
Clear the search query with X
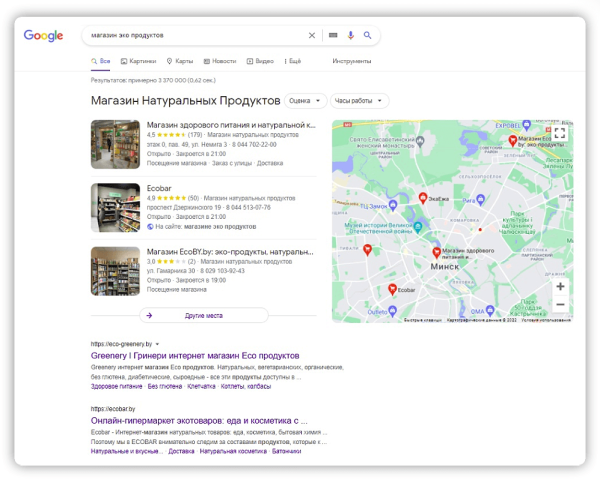pyautogui.click(x=312, y=35)
